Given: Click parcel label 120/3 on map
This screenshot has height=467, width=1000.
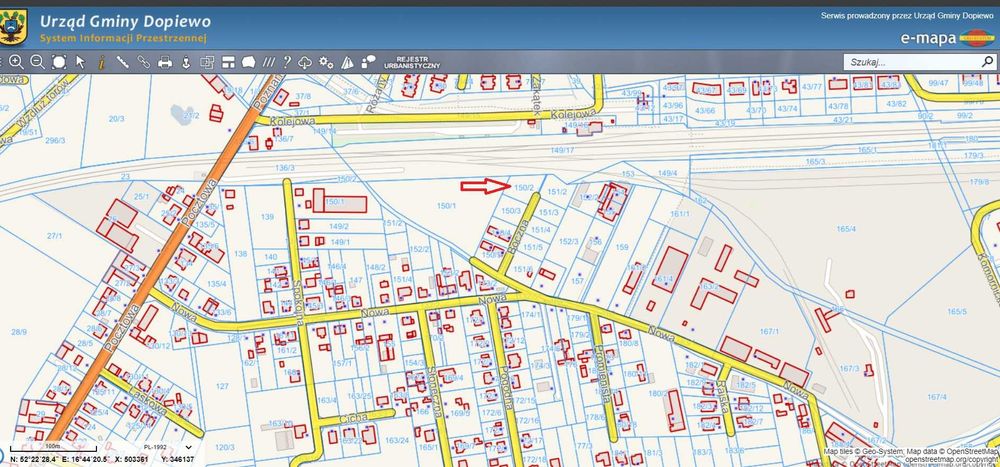Looking at the screenshot, I should coord(224,447).
